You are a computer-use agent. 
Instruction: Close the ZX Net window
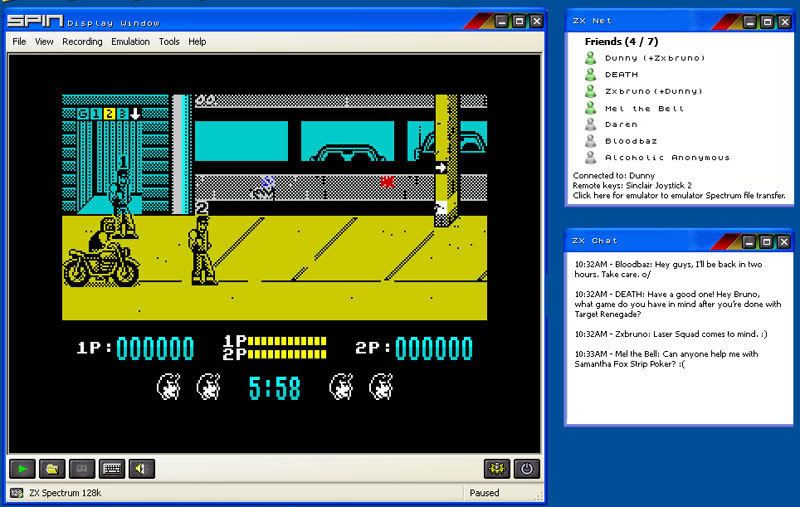point(784,21)
